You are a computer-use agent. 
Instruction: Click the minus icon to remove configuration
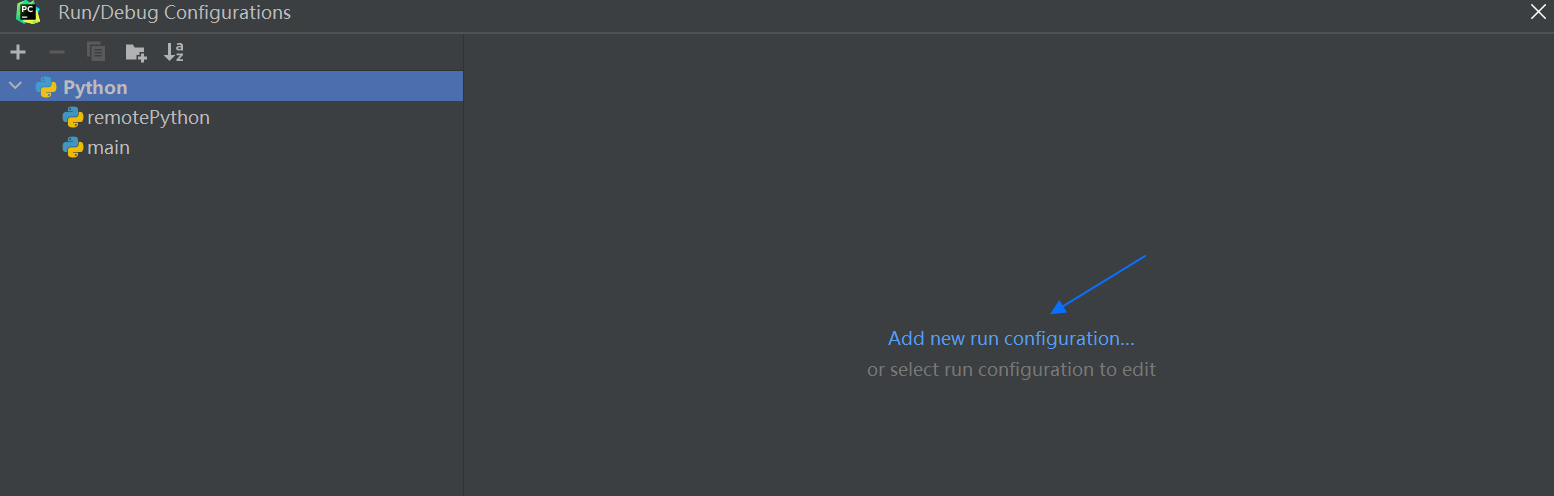(57, 52)
